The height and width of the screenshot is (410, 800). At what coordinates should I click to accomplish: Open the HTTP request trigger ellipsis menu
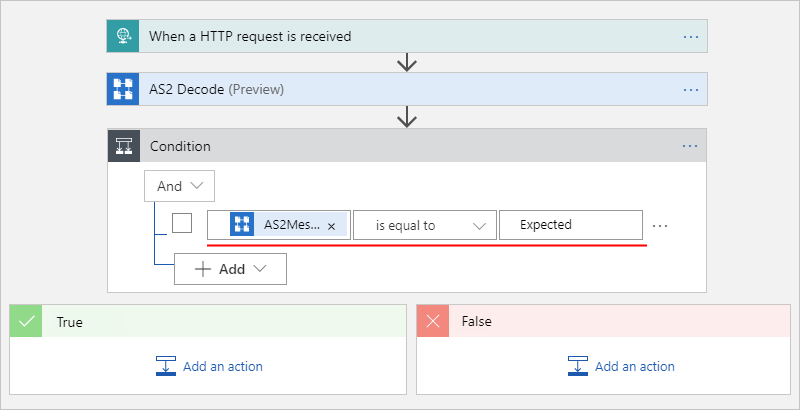pyautogui.click(x=690, y=36)
